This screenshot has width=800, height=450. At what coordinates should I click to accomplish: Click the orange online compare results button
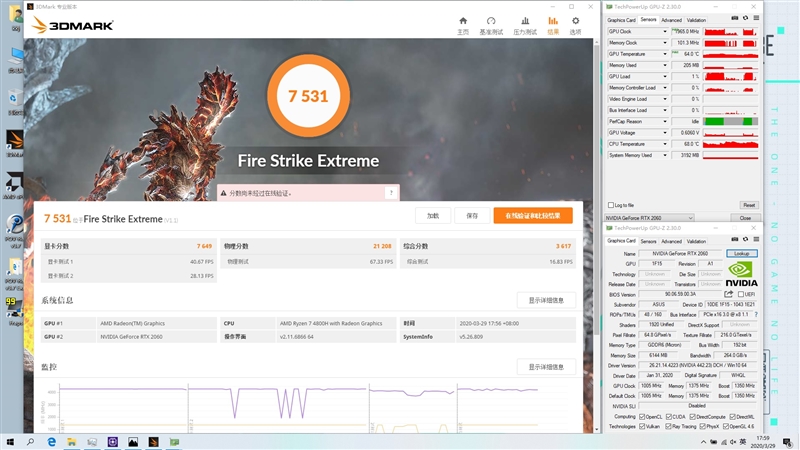click(532, 215)
